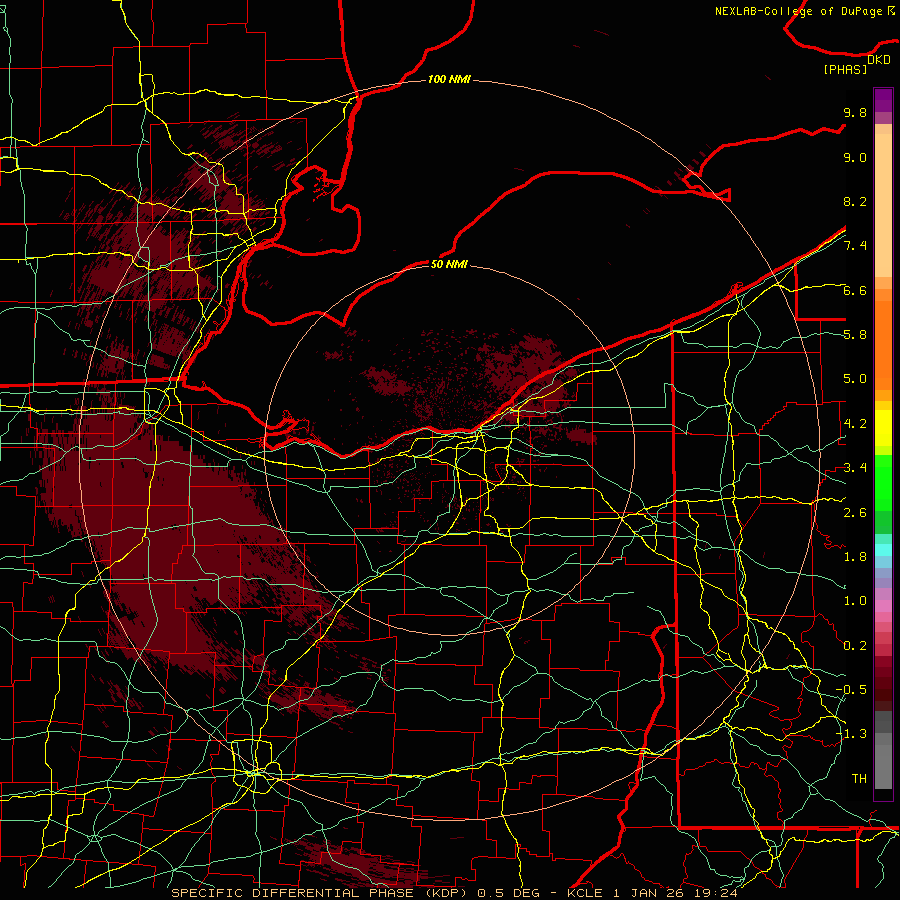Viewport: 900px width, 900px height.
Task: Click the 1.0 scale value
Action: click(855, 601)
